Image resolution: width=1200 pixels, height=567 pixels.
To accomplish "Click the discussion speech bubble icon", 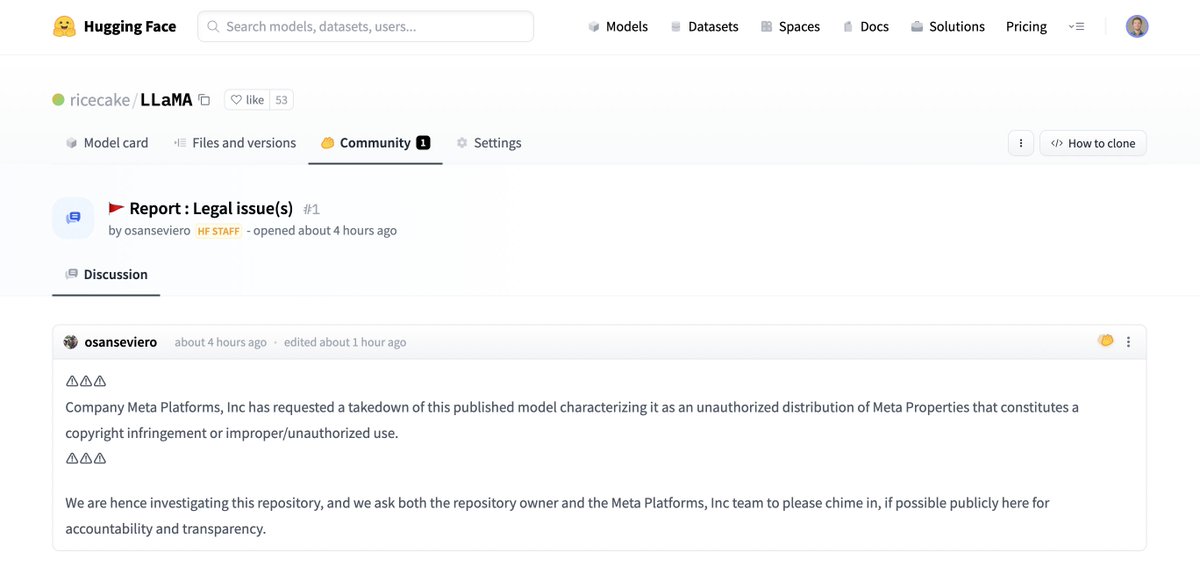I will pyautogui.click(x=73, y=218).
